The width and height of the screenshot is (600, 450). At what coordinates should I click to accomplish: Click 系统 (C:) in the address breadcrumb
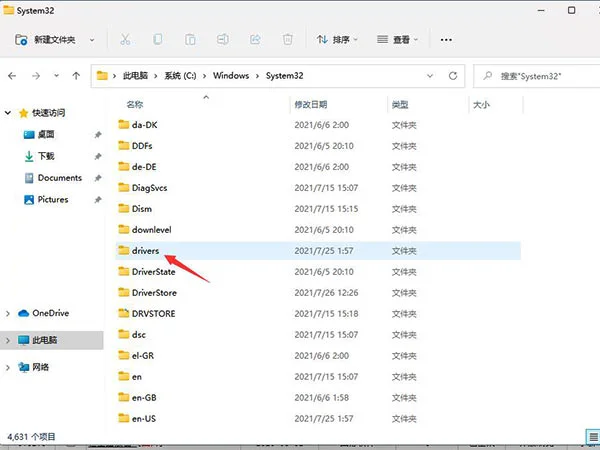pos(180,76)
